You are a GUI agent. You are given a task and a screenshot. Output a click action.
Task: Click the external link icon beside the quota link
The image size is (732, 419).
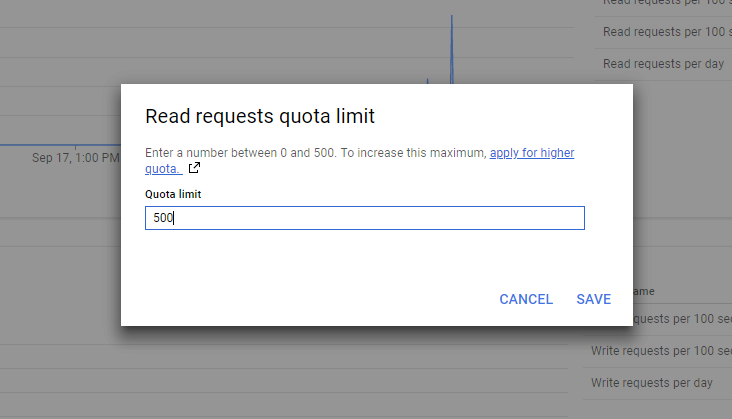pyautogui.click(x=194, y=168)
